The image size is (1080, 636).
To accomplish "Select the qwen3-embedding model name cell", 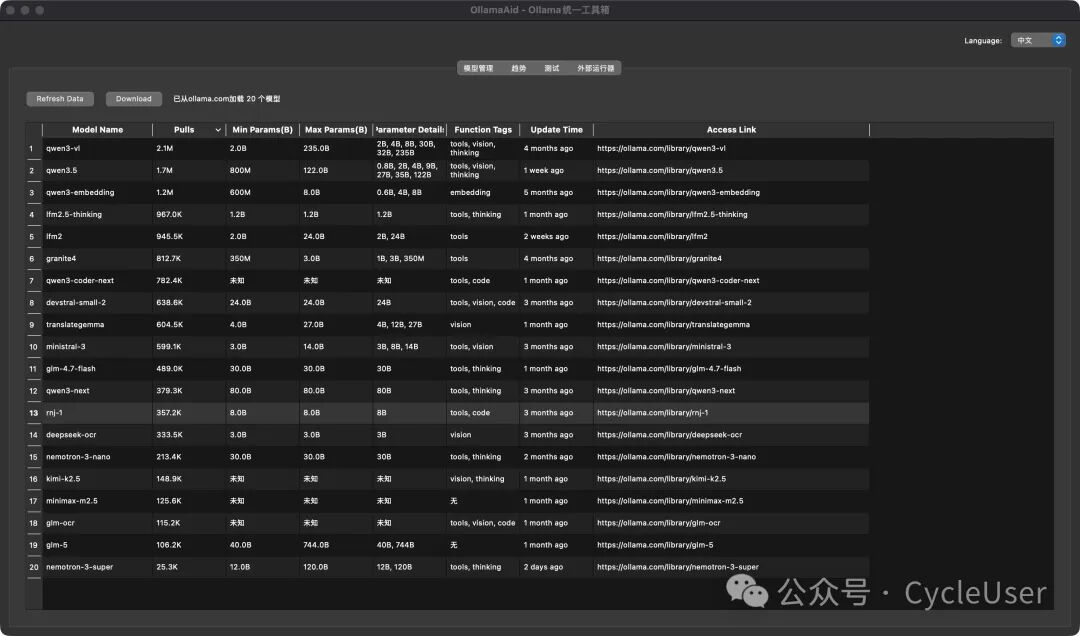I will point(97,192).
